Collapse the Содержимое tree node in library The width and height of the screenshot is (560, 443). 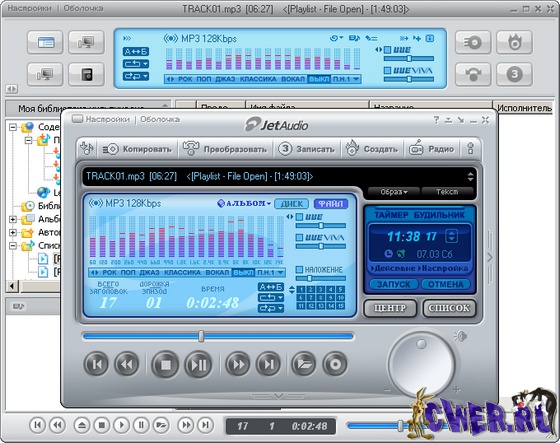[x=13, y=127]
